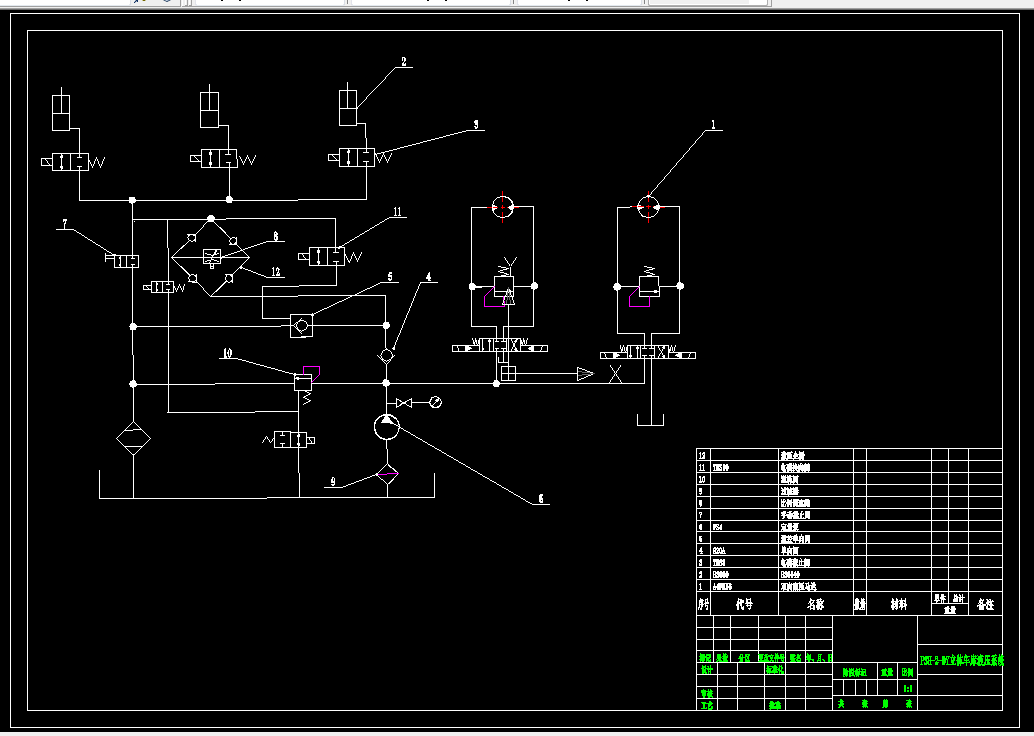Select the pilot-operated check valve labeled 5

(x=301, y=326)
